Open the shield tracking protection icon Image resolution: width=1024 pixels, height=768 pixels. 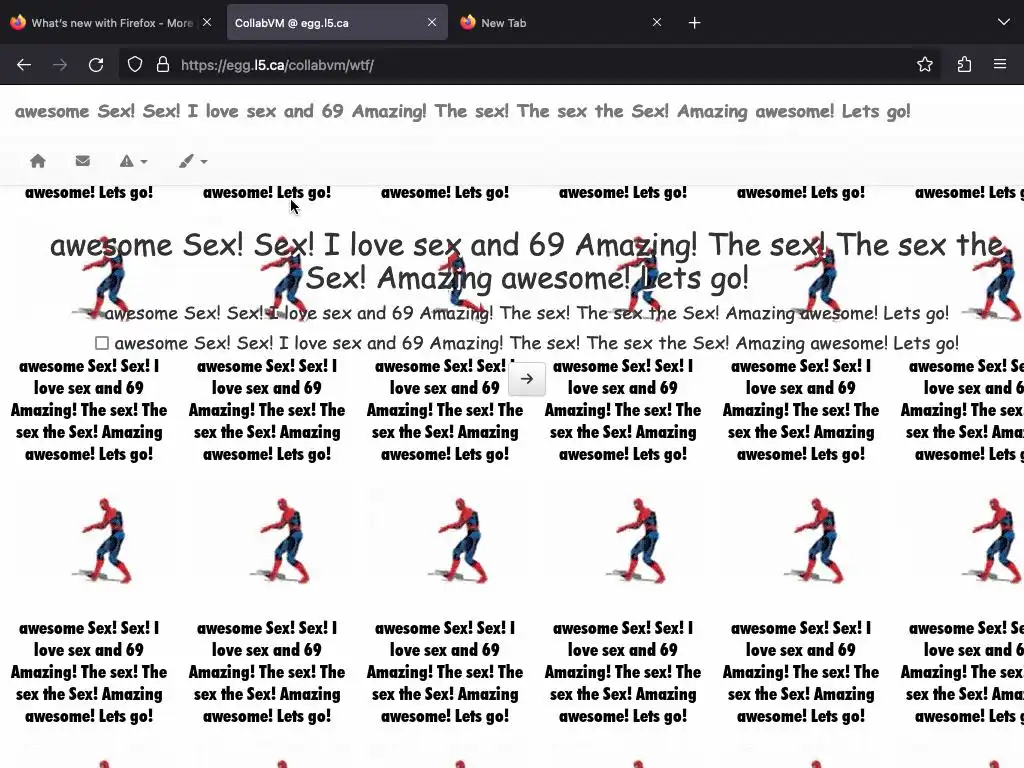tap(135, 65)
